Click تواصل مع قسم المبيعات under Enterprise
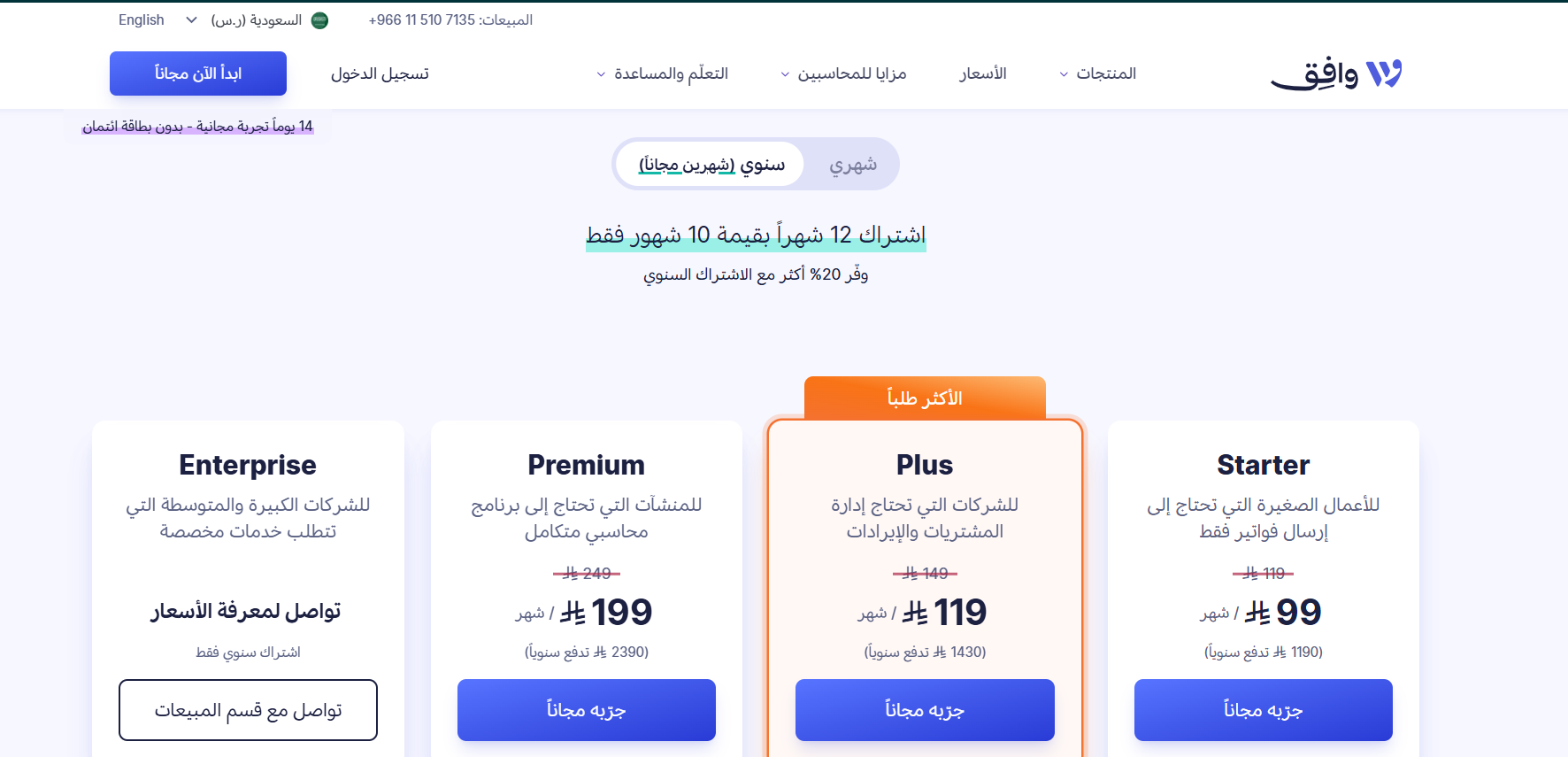Viewport: 1568px width, 757px height. coord(248,710)
